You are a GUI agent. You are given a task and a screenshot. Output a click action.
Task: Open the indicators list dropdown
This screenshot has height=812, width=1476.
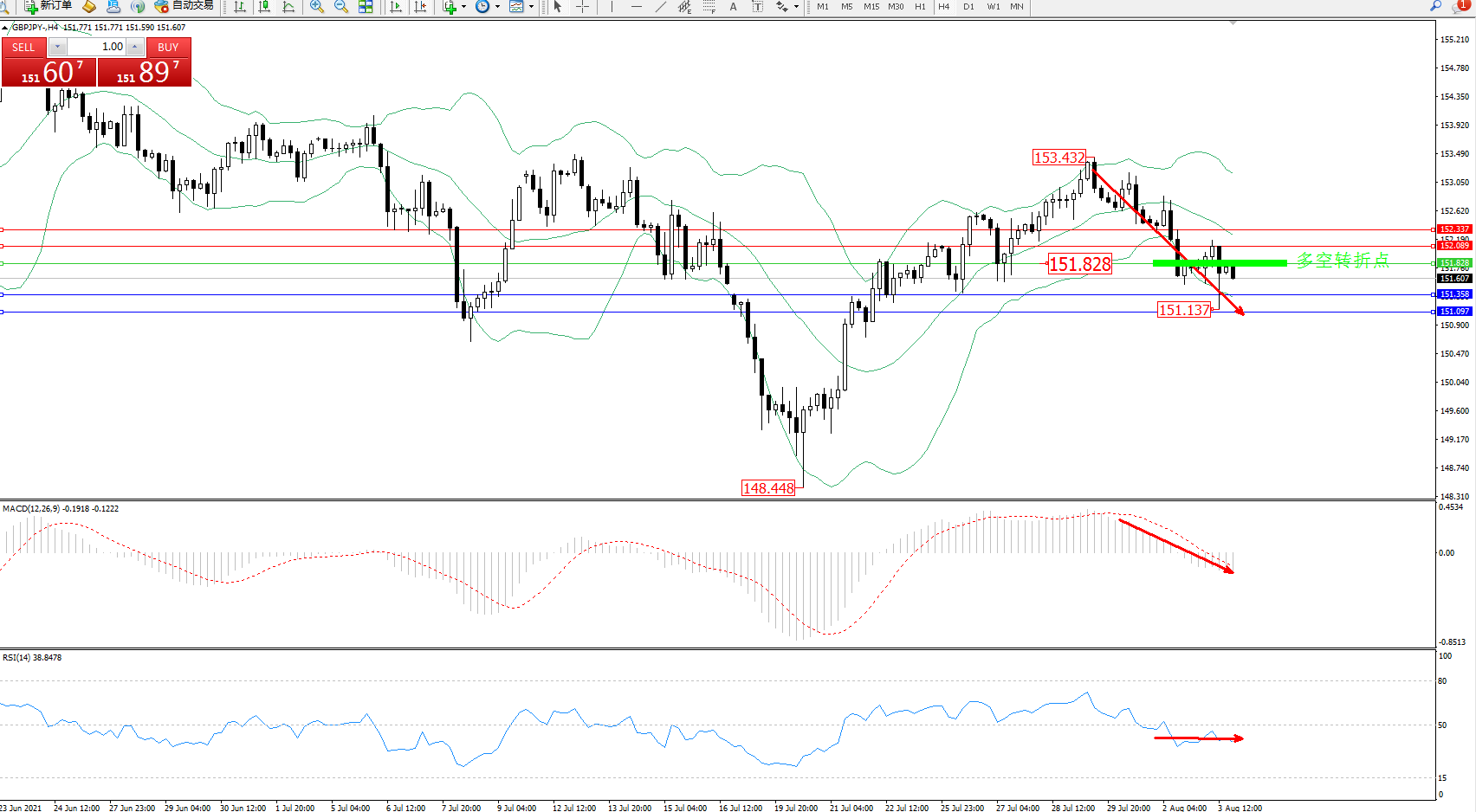coord(463,7)
